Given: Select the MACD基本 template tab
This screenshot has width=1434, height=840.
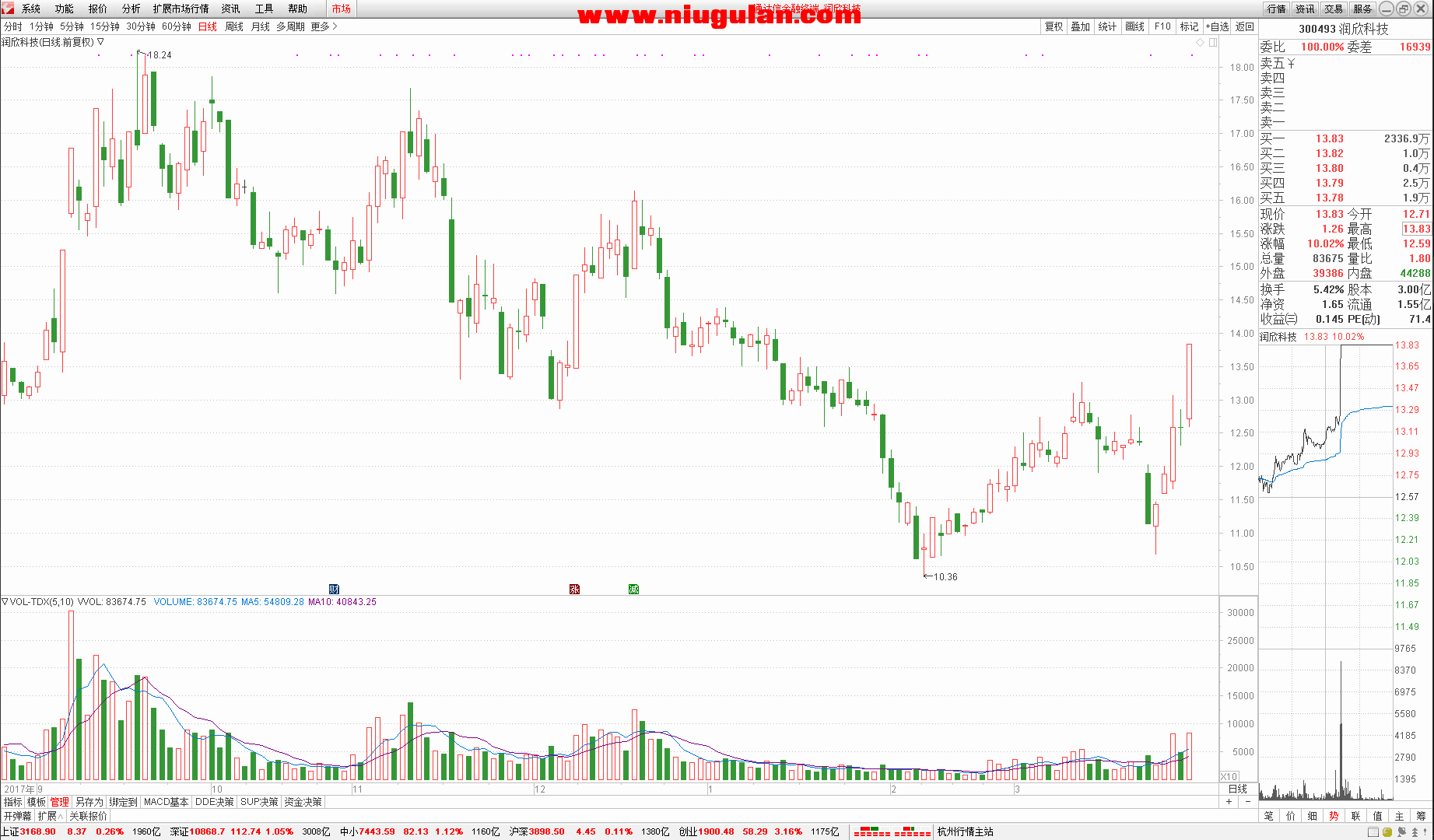Looking at the screenshot, I should (167, 802).
